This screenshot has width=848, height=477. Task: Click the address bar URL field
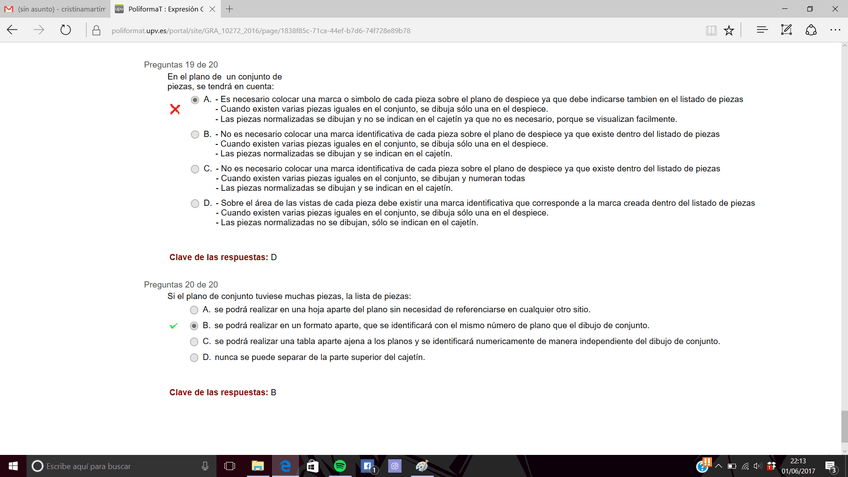(x=400, y=30)
